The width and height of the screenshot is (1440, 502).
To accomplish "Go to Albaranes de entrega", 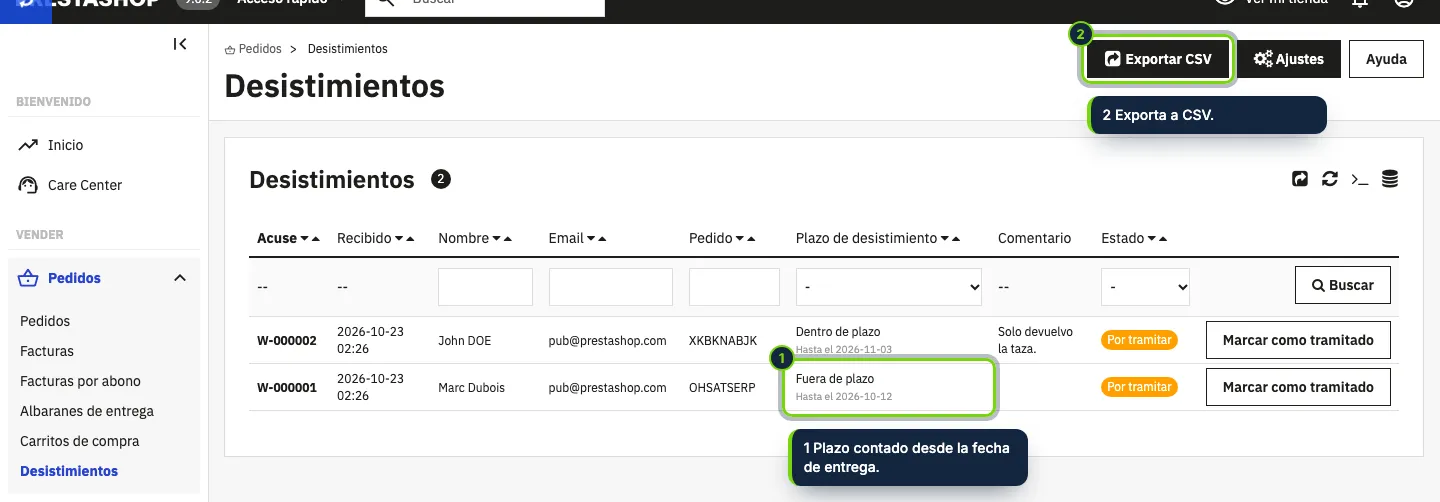I will 87,411.
